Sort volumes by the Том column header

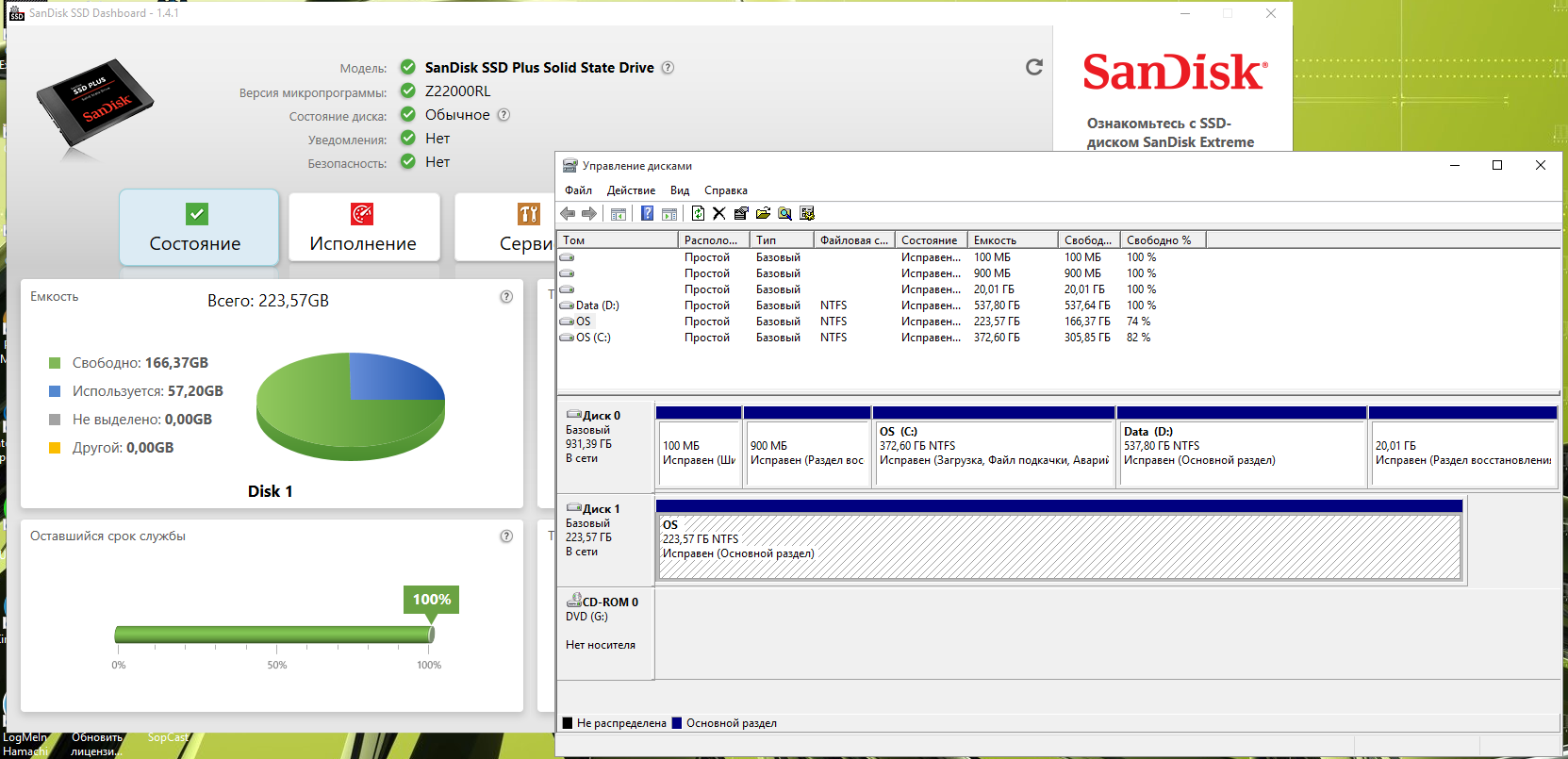point(618,240)
